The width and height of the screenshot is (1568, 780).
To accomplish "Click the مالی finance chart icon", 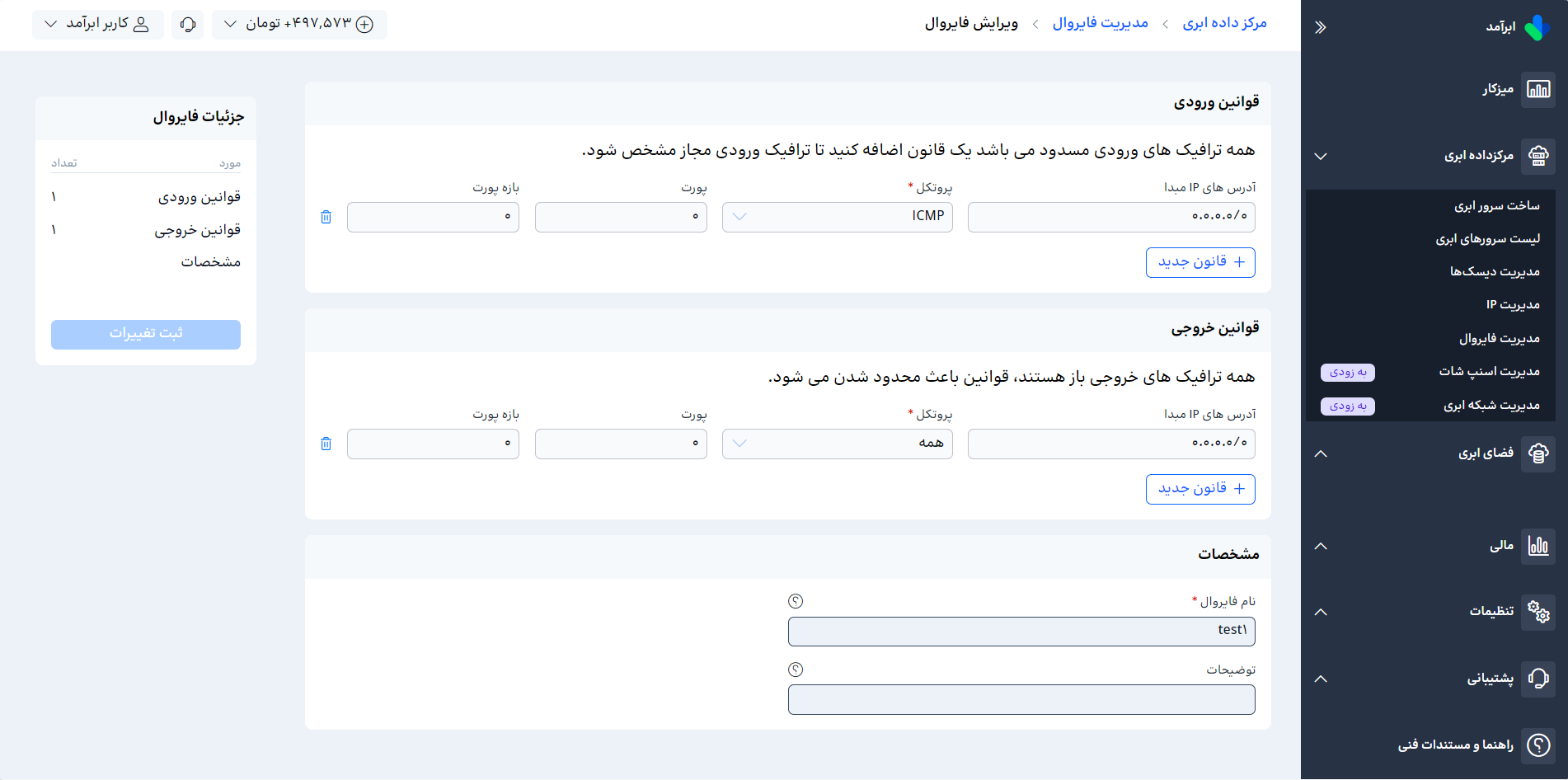I will pyautogui.click(x=1538, y=546).
